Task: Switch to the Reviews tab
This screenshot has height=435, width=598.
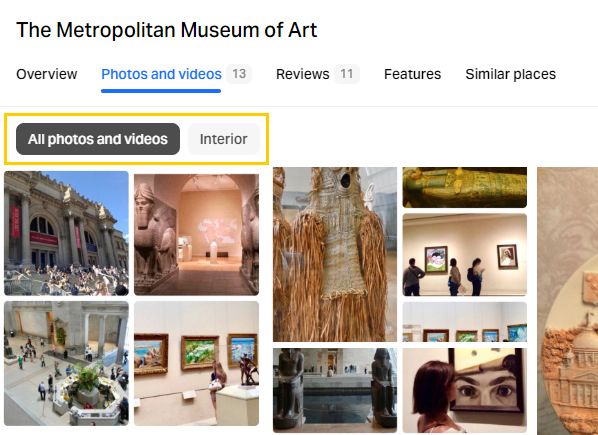Action: coord(302,74)
